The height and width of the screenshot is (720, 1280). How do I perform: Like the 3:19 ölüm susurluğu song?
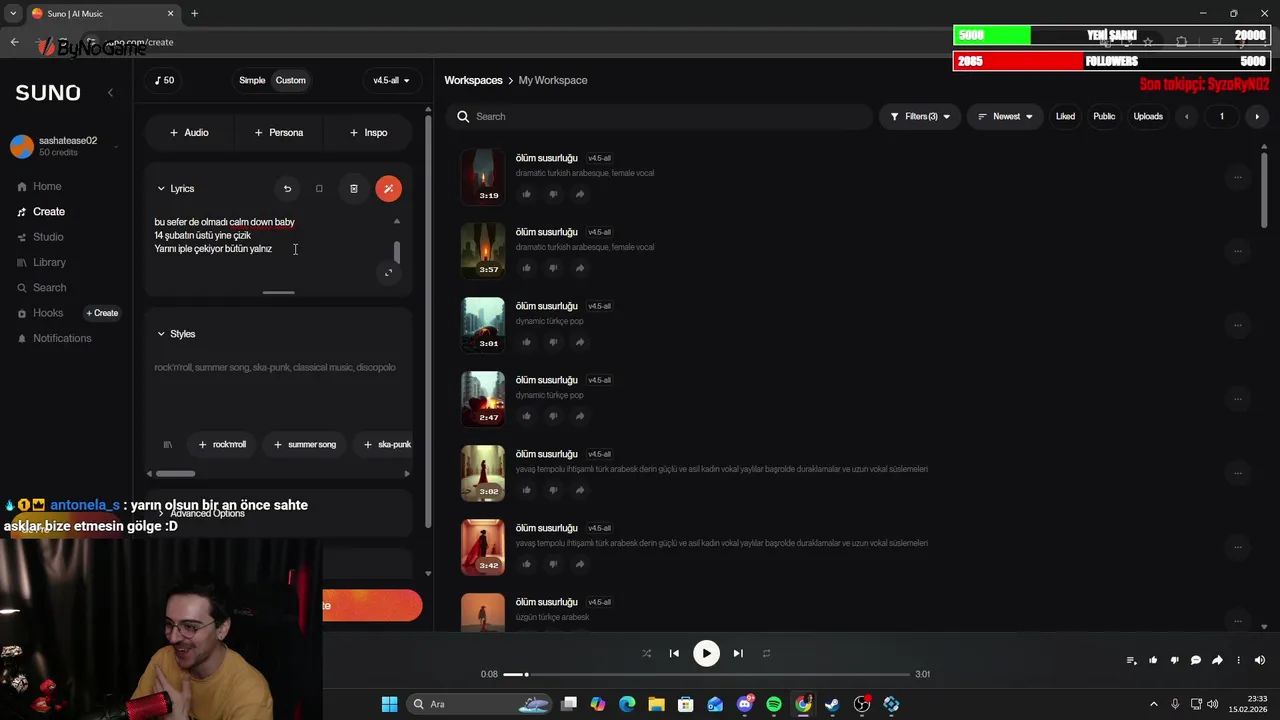[527, 194]
